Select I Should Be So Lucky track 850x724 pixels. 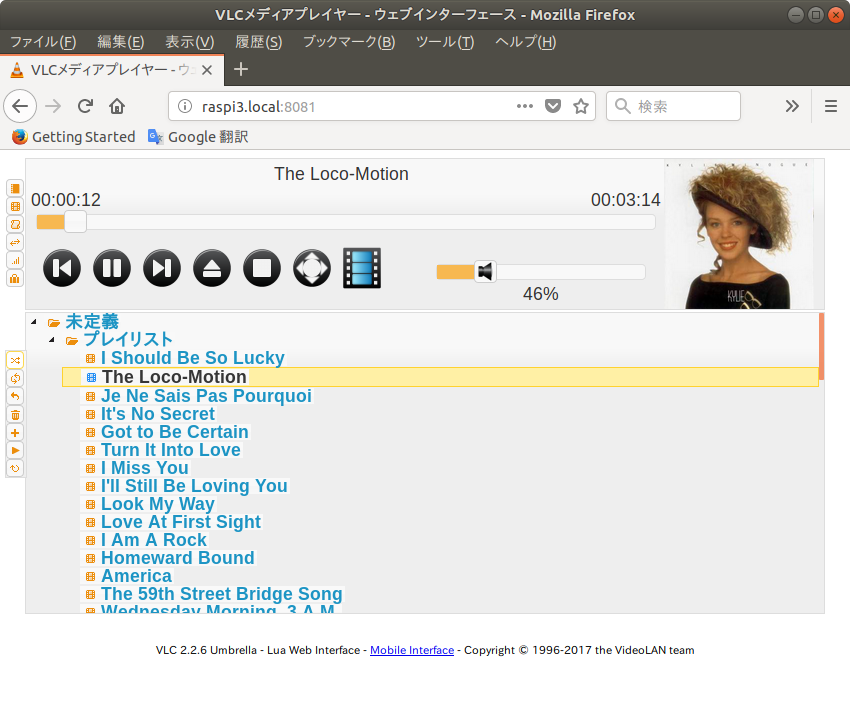(x=192, y=358)
